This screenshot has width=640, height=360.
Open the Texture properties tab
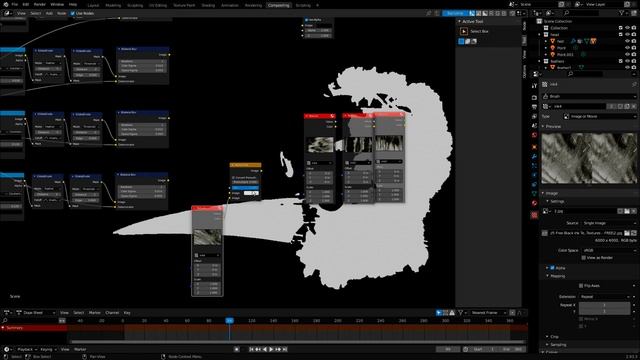pos(534,215)
